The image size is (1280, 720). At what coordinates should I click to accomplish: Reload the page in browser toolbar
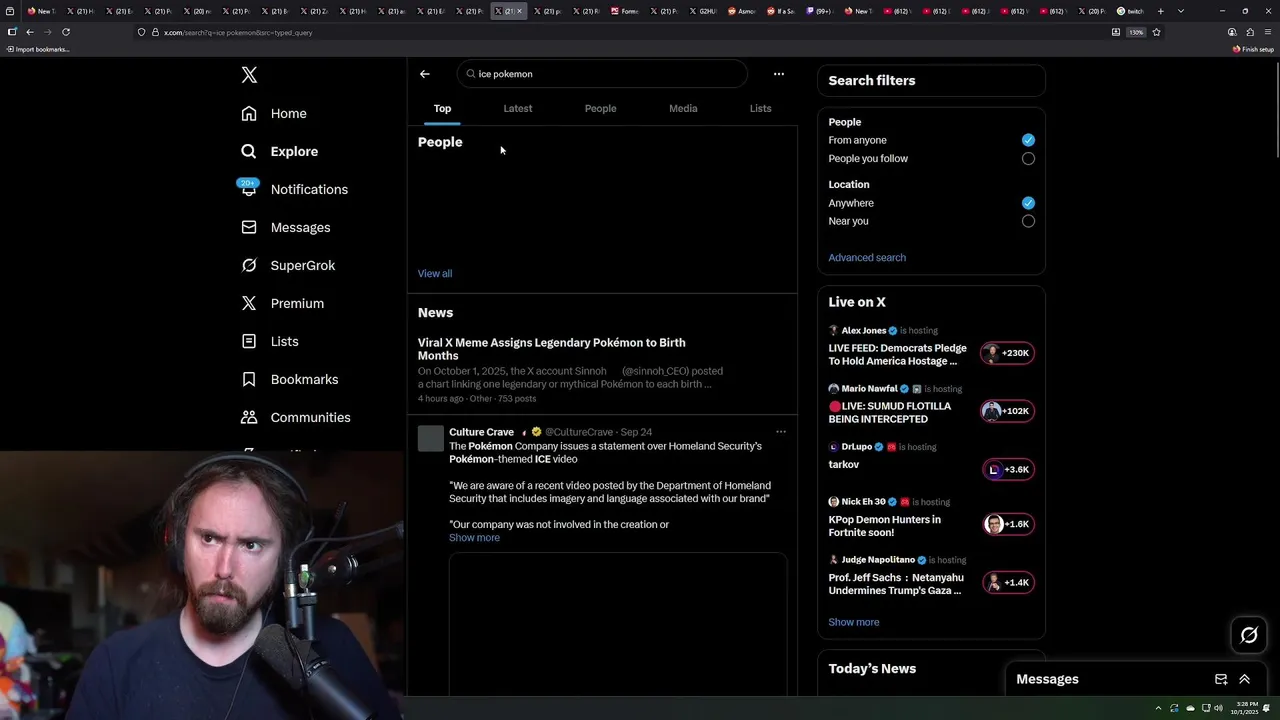(66, 32)
